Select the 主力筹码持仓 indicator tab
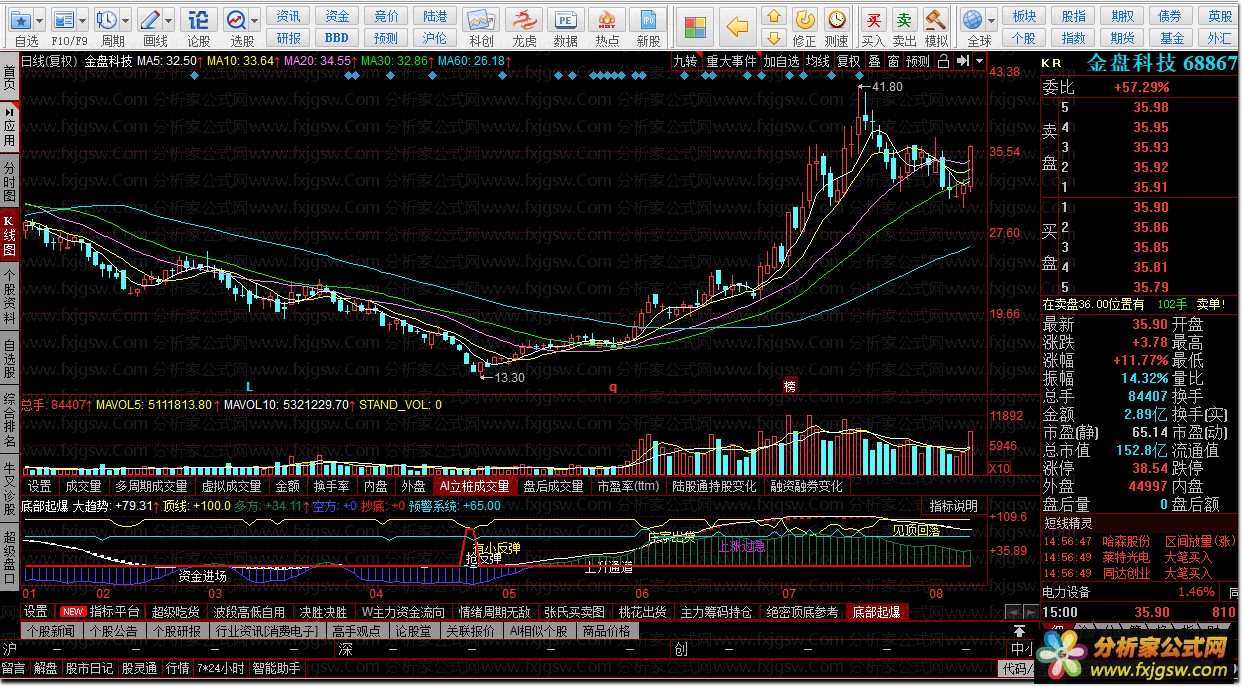 pos(716,612)
